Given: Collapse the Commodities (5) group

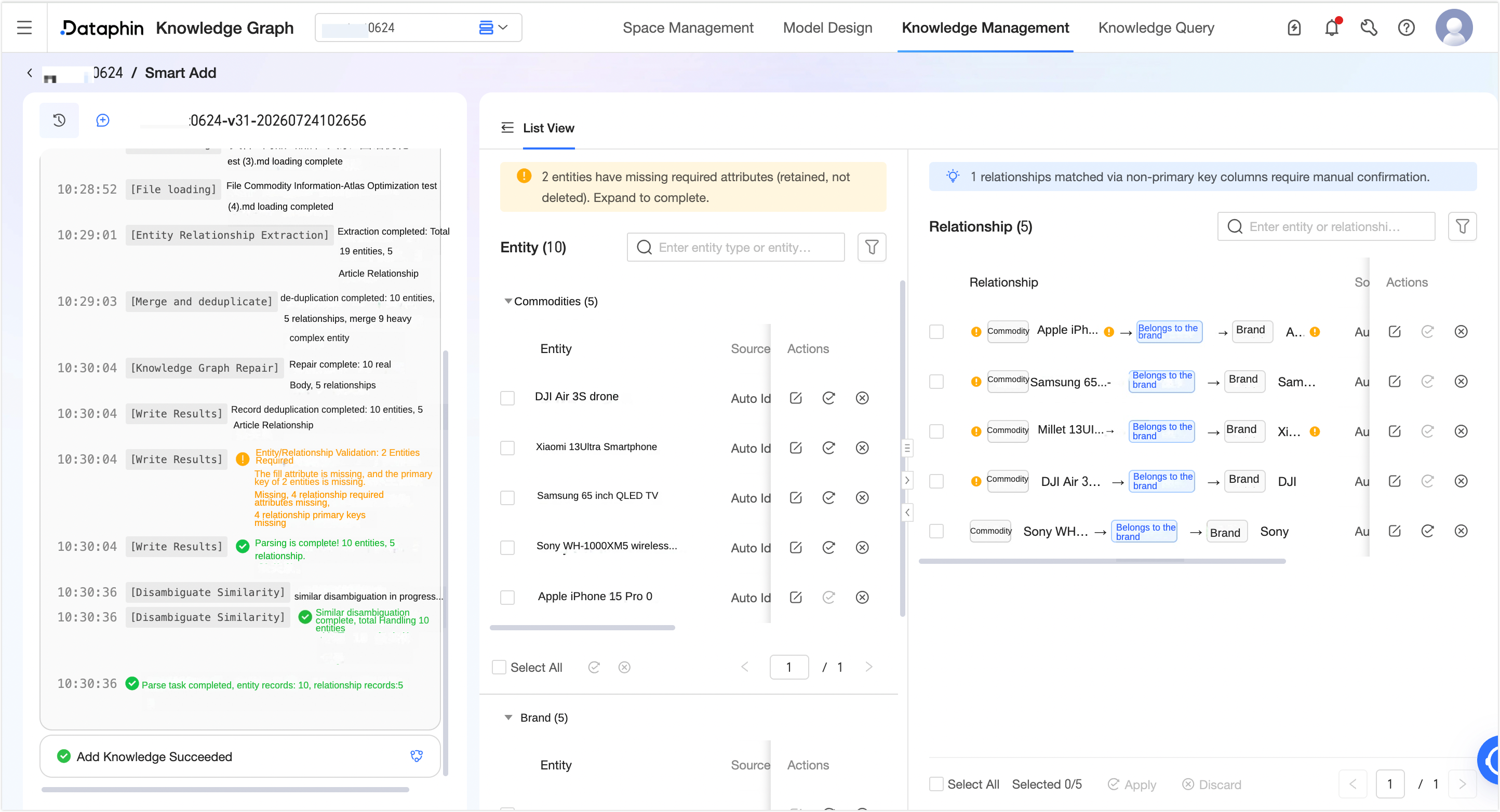Looking at the screenshot, I should coord(508,302).
